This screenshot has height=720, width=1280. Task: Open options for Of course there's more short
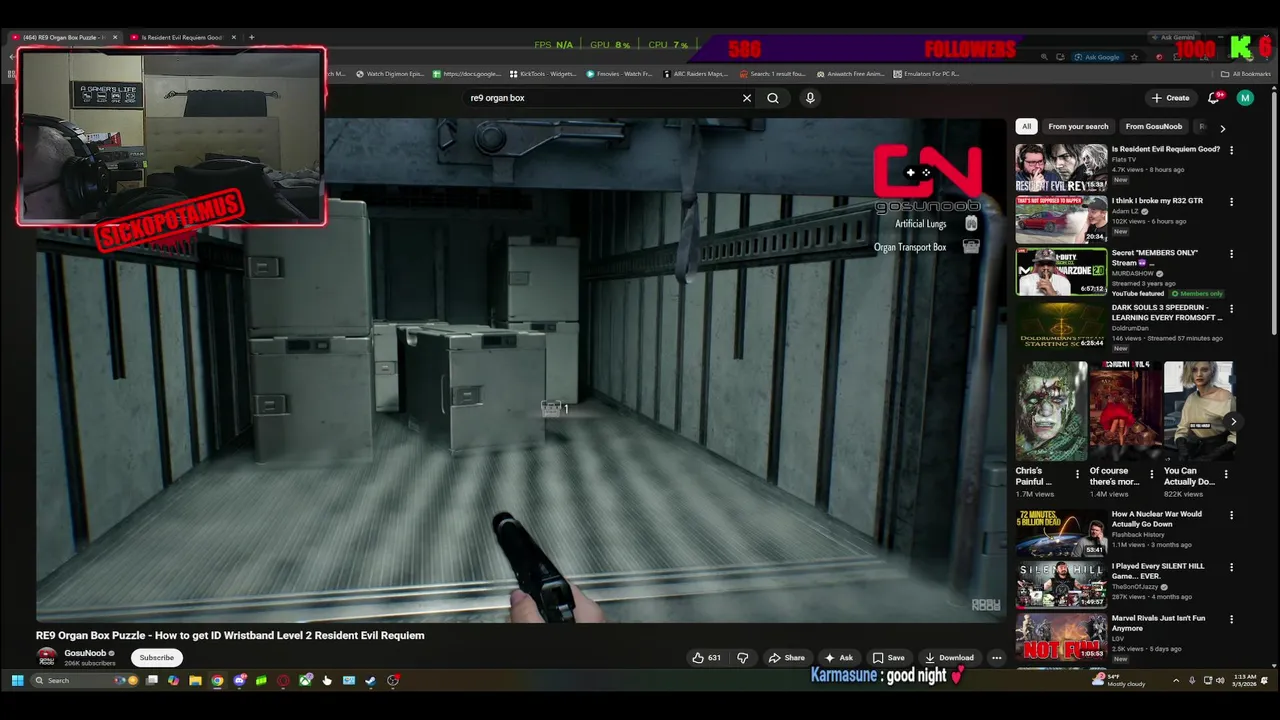pos(1151,474)
